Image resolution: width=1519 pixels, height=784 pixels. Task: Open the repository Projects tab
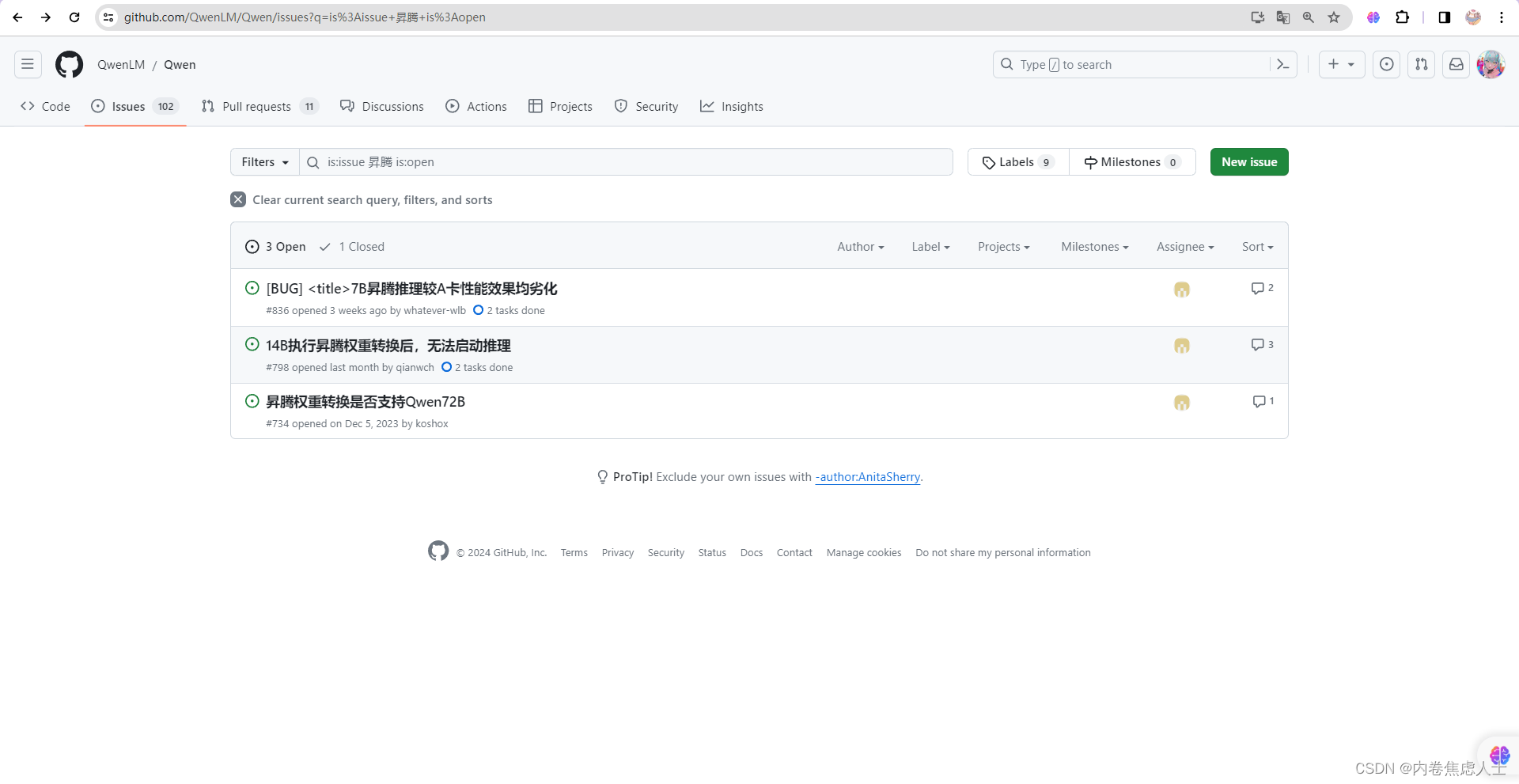(x=560, y=106)
